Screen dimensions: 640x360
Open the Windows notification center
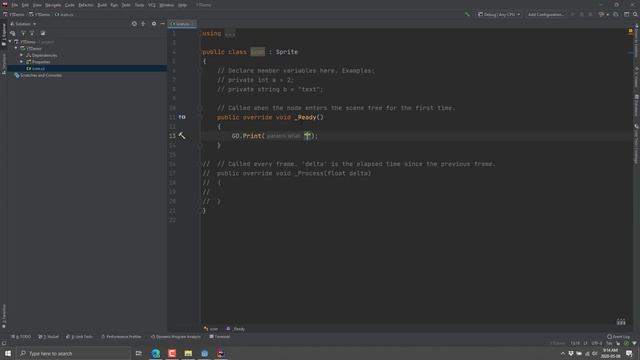pos(629,353)
